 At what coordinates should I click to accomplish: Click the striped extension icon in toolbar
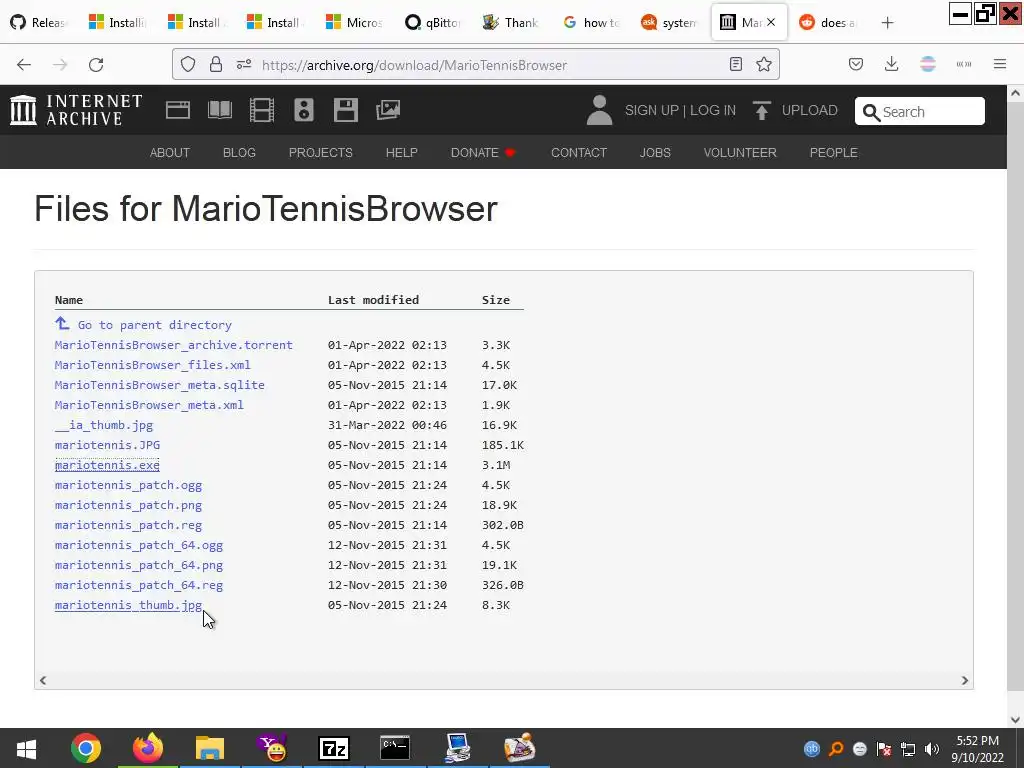(x=928, y=64)
